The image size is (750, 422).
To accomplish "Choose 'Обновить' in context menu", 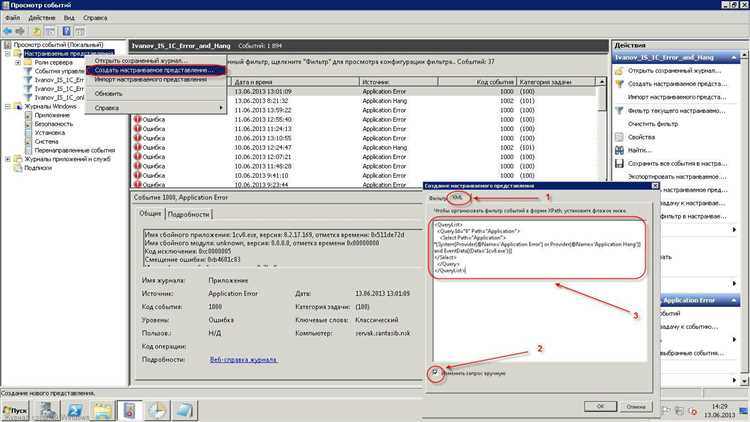I will click(x=155, y=94).
